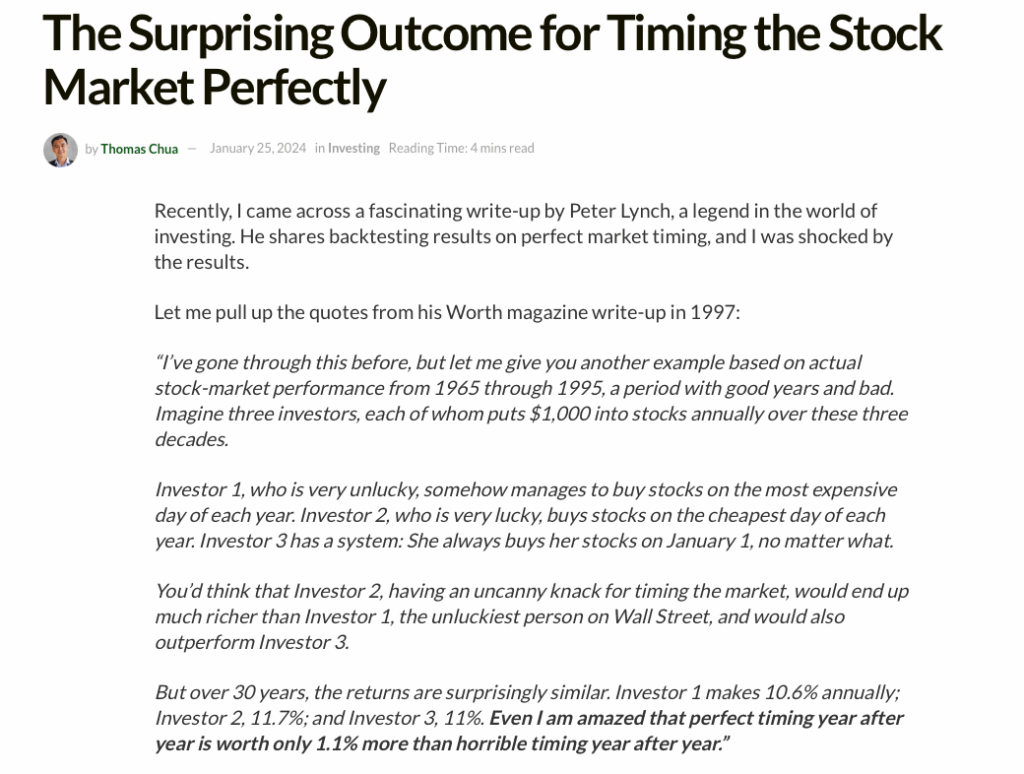Image resolution: width=1024 pixels, height=774 pixels.
Task: Open the Thomas Chua author link
Action: point(139,149)
